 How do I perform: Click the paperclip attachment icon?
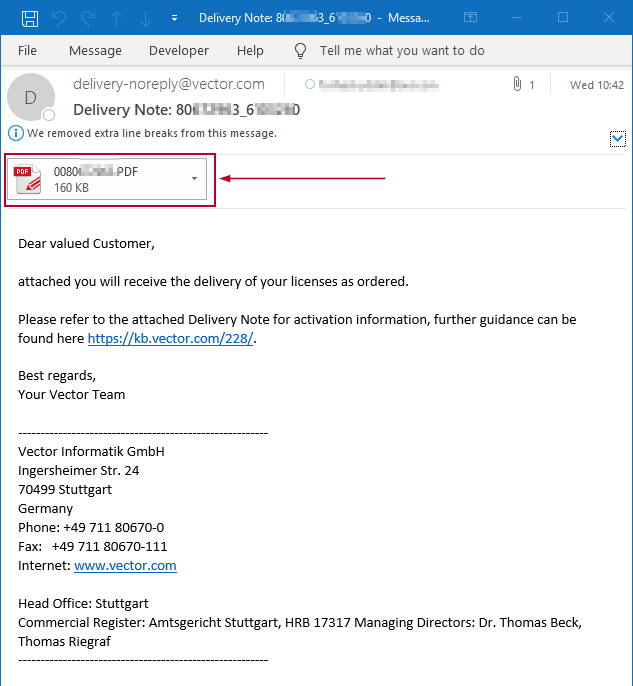(517, 85)
